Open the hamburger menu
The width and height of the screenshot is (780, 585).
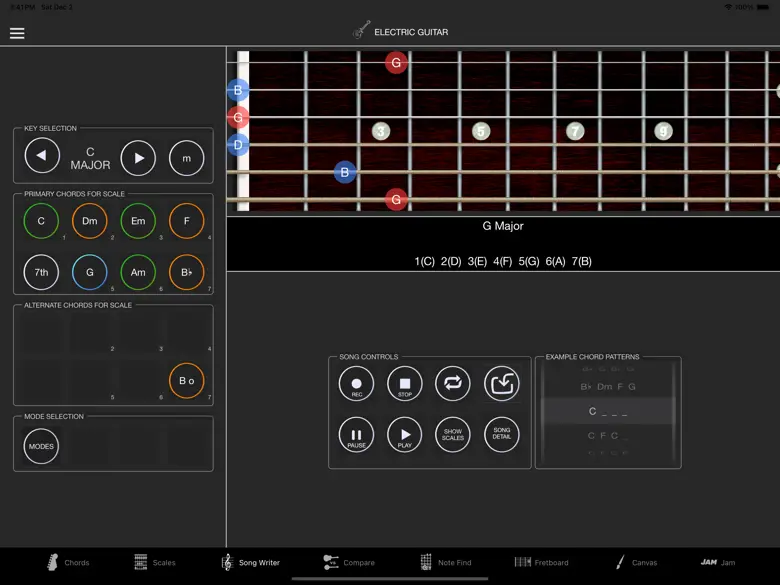click(x=17, y=33)
